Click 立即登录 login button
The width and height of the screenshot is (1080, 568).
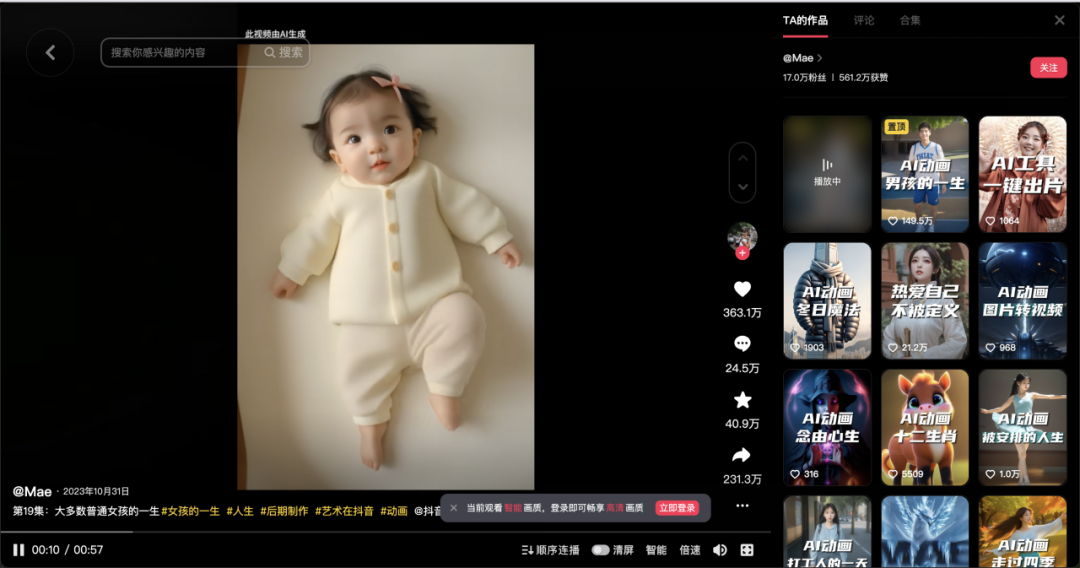[x=677, y=508]
